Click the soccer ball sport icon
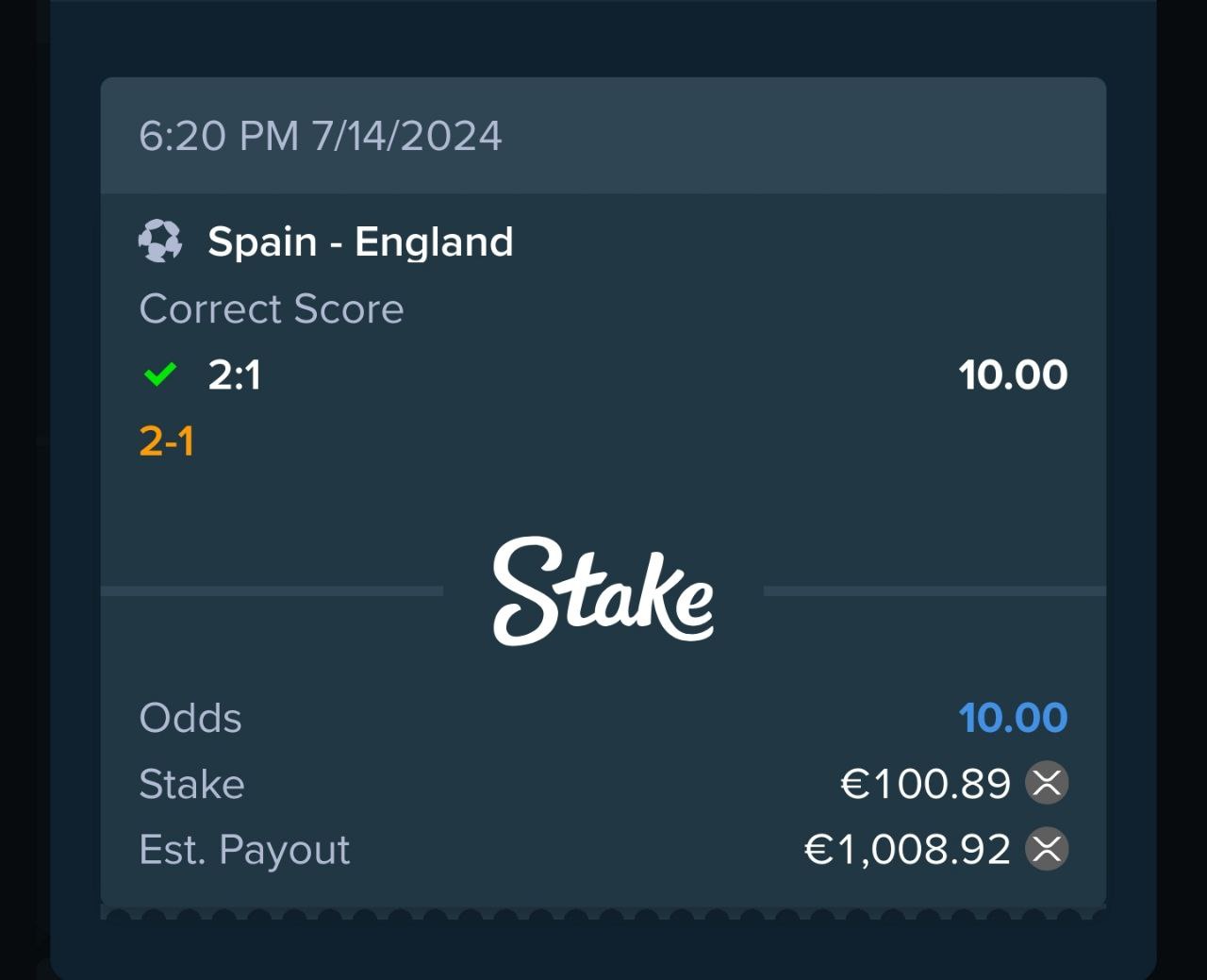The image size is (1207, 980). 160,241
